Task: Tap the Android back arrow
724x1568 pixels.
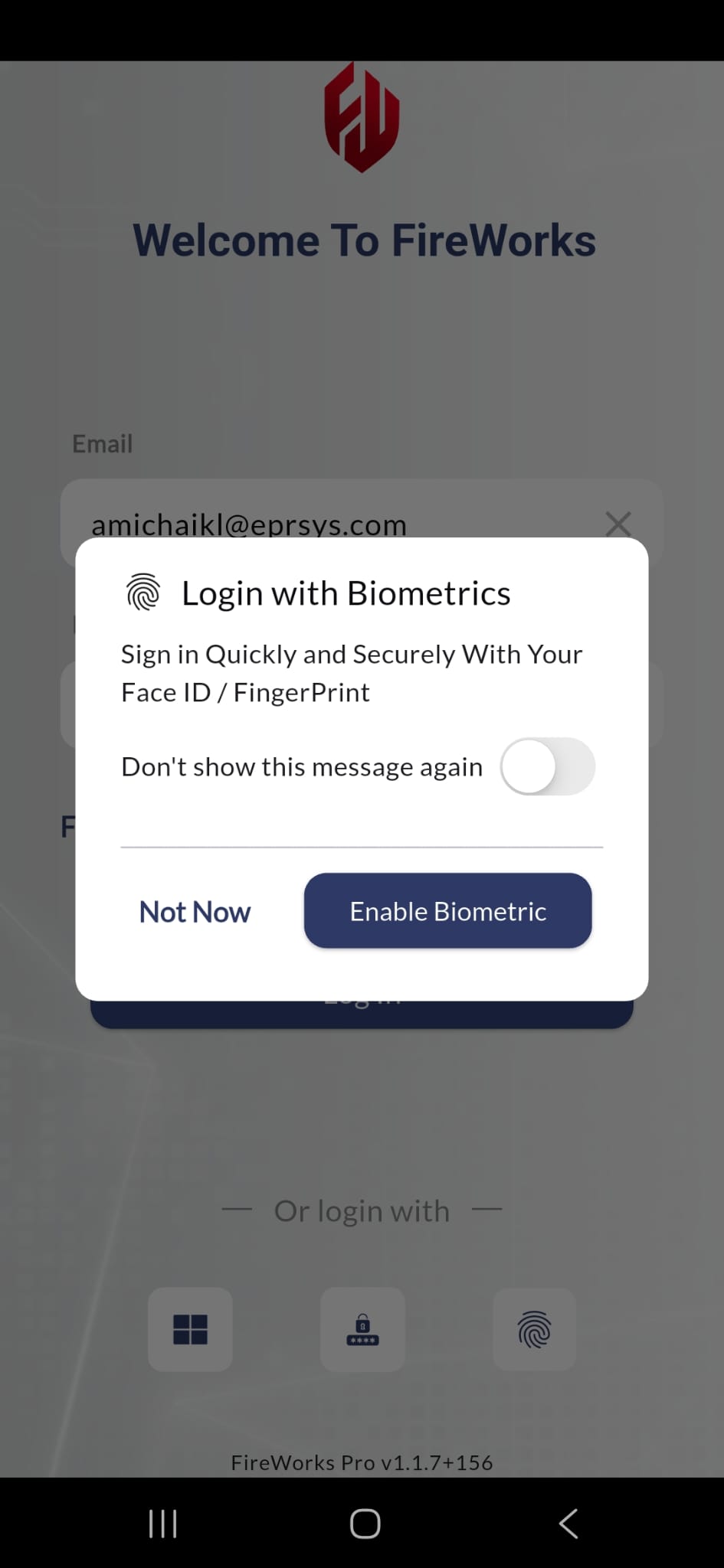Action: tap(568, 1524)
